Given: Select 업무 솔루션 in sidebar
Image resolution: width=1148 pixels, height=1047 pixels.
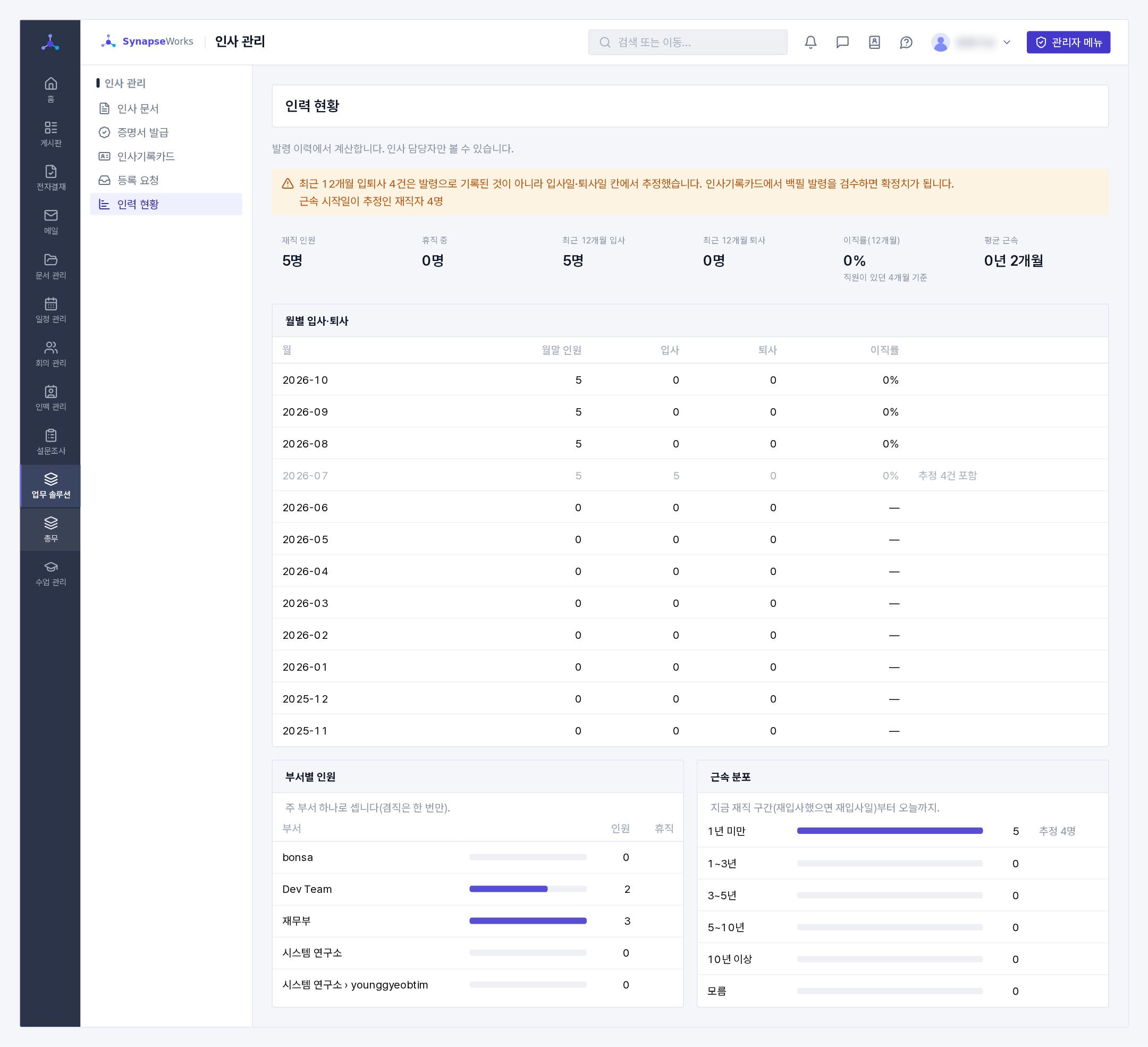Looking at the screenshot, I should (x=50, y=486).
